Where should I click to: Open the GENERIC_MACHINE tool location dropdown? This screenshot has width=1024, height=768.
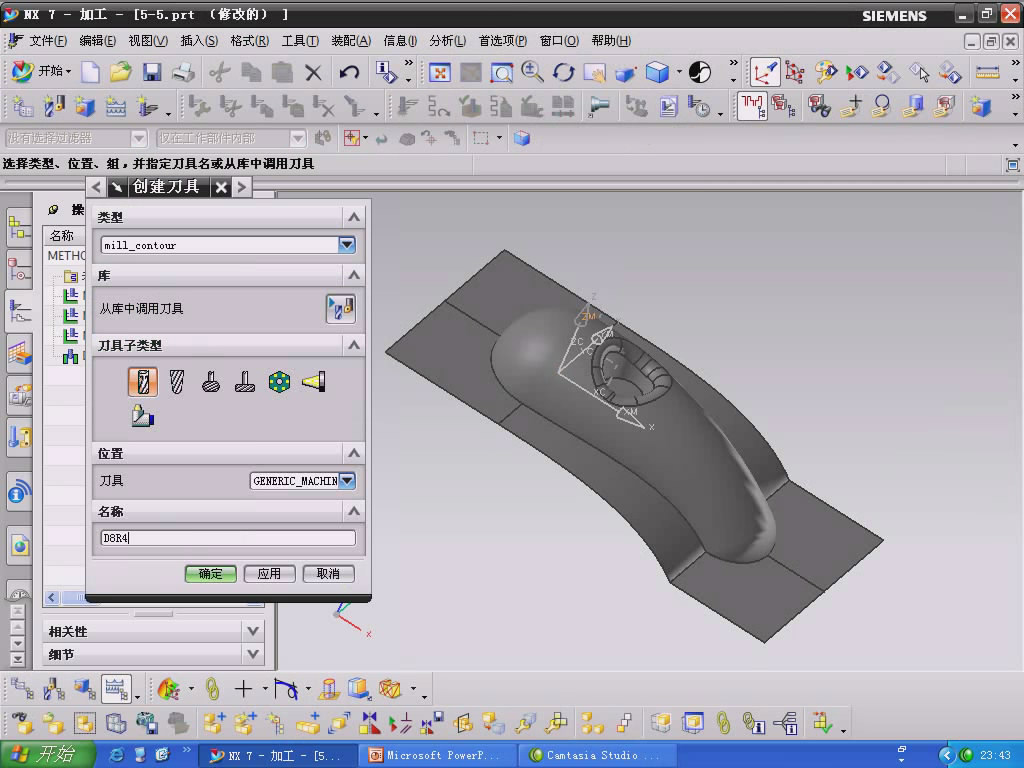click(347, 481)
